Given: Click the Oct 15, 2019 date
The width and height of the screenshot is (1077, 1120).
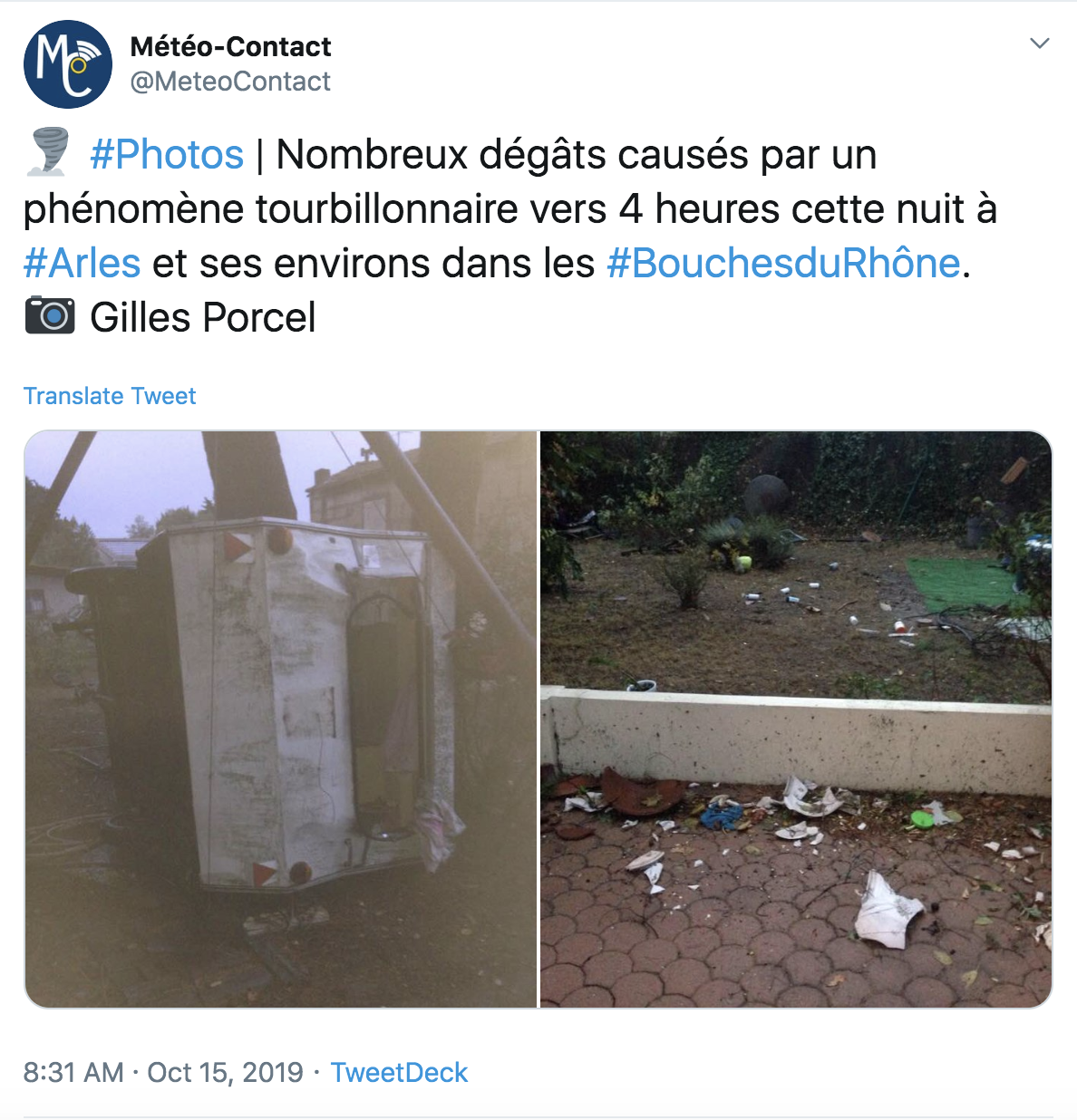Looking at the screenshot, I should 225,1072.
